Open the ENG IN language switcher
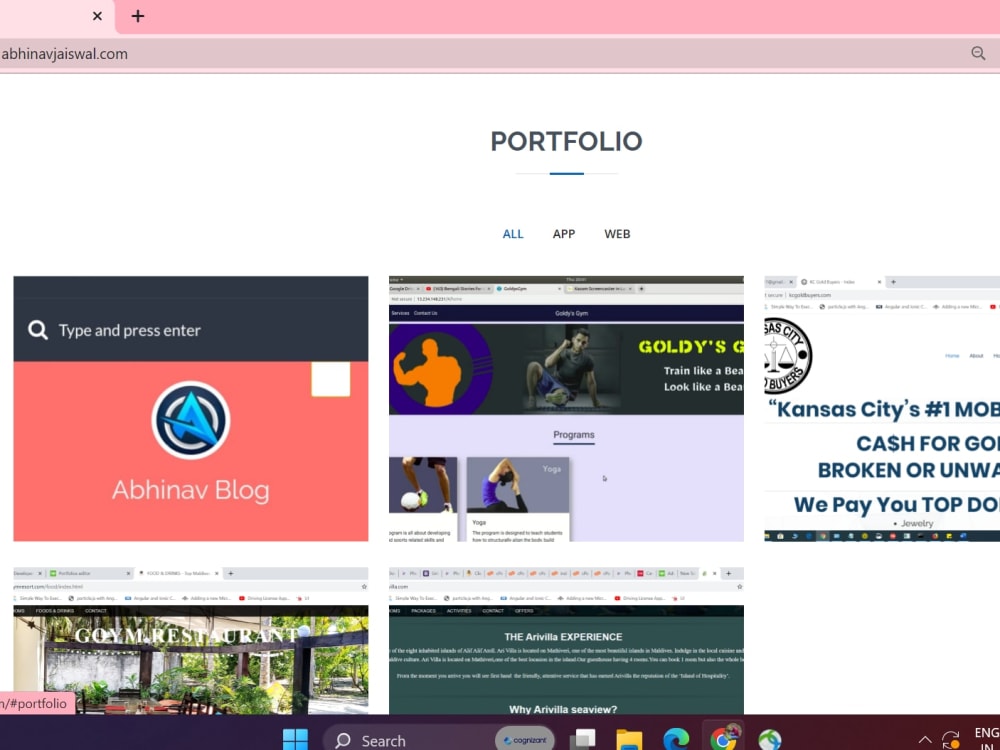Image resolution: width=1000 pixels, height=750 pixels. (x=987, y=740)
